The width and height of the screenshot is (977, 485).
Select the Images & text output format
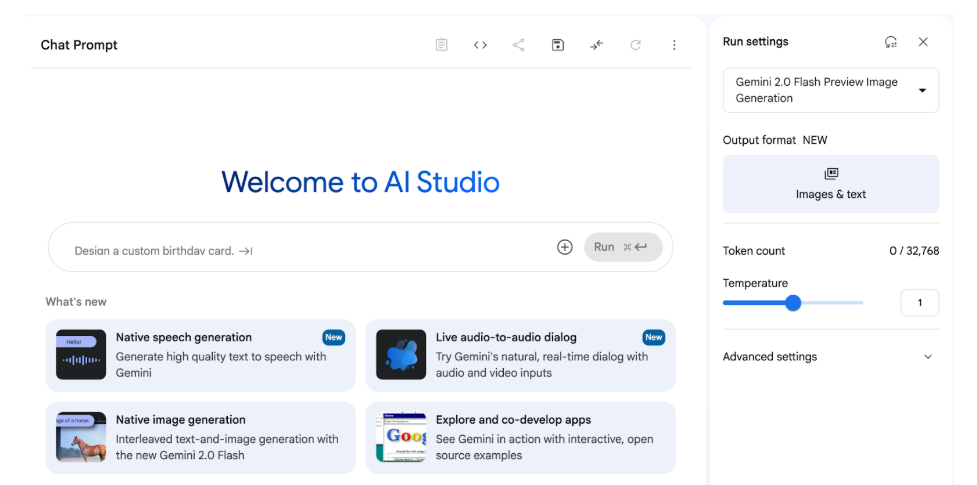click(x=831, y=184)
